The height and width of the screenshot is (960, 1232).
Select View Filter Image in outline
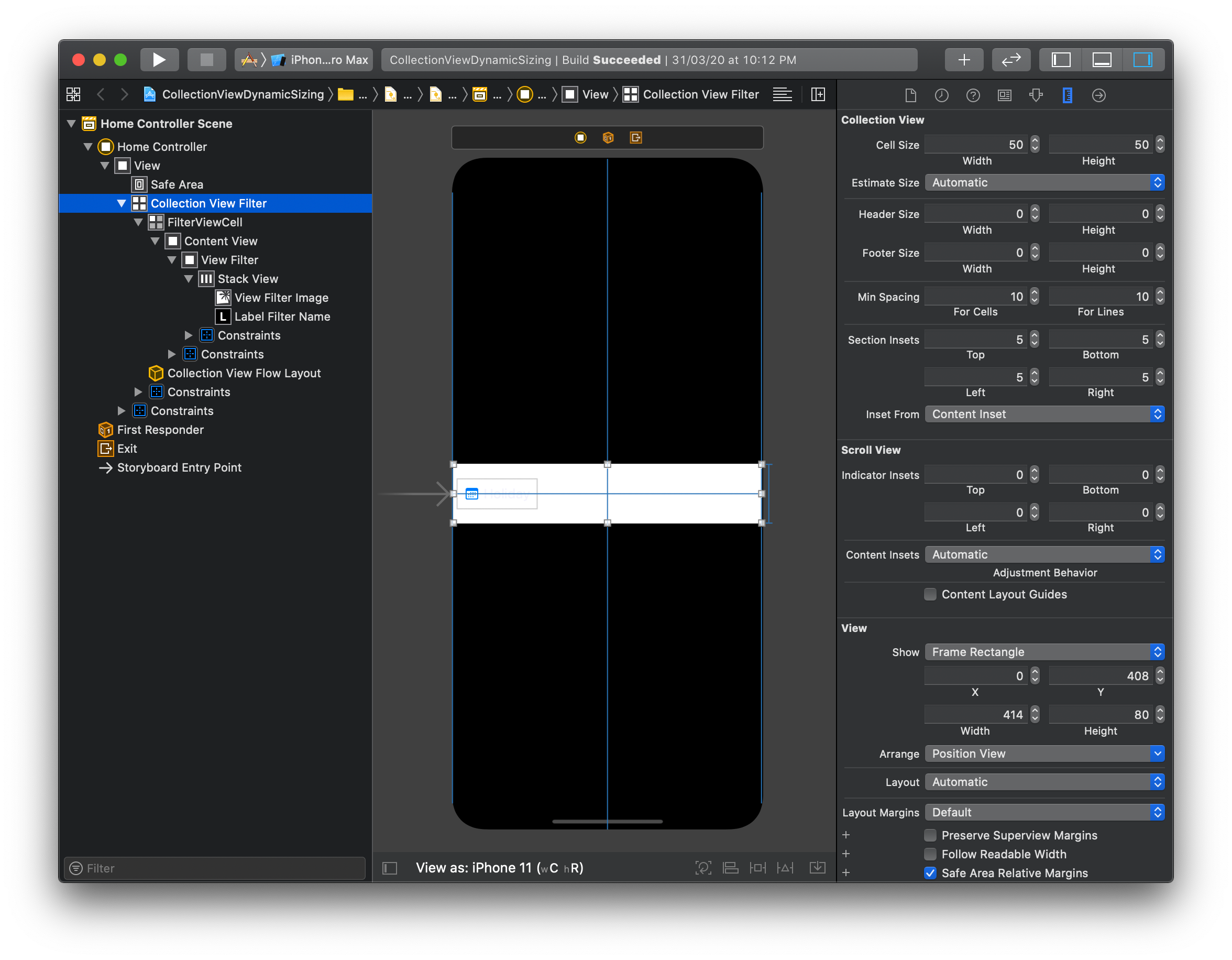(281, 298)
